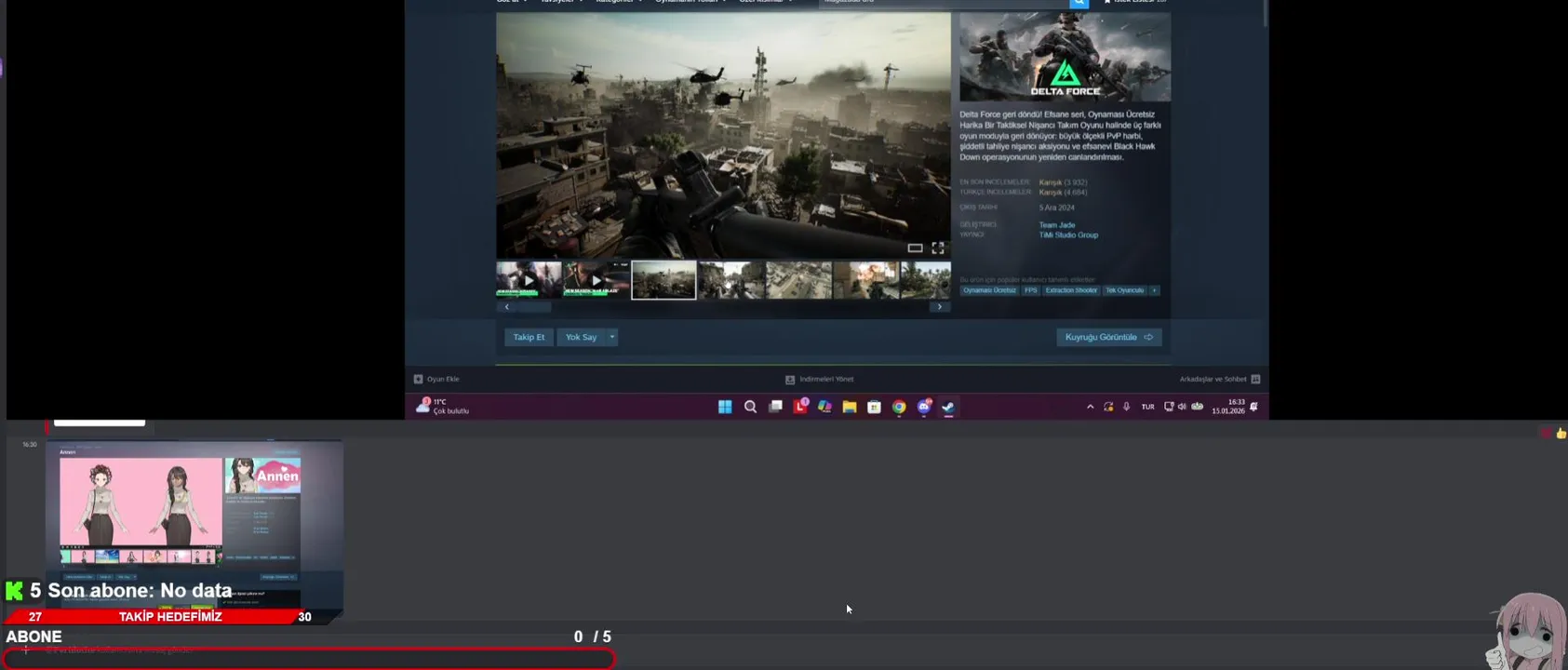Open Discord from the taskbar

coord(924,407)
